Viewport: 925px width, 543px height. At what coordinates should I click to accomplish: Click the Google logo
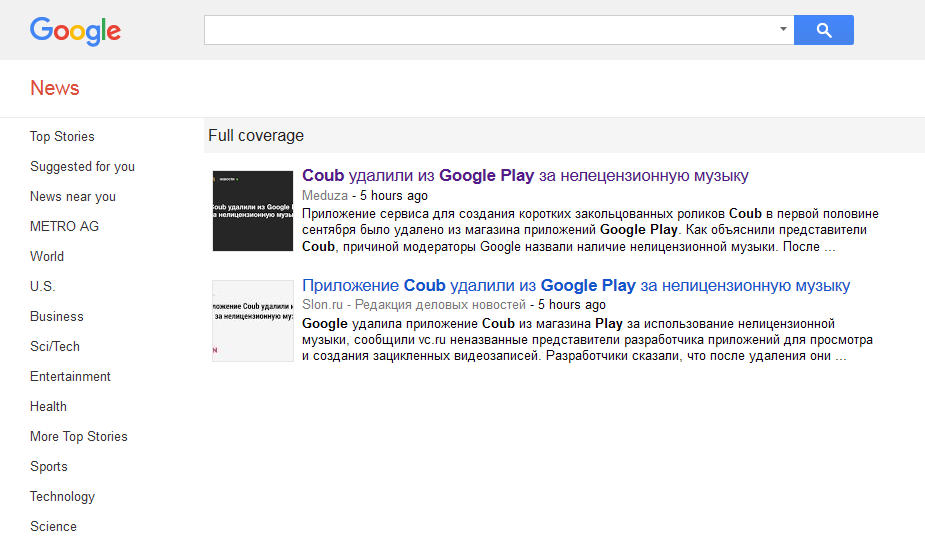tap(76, 31)
